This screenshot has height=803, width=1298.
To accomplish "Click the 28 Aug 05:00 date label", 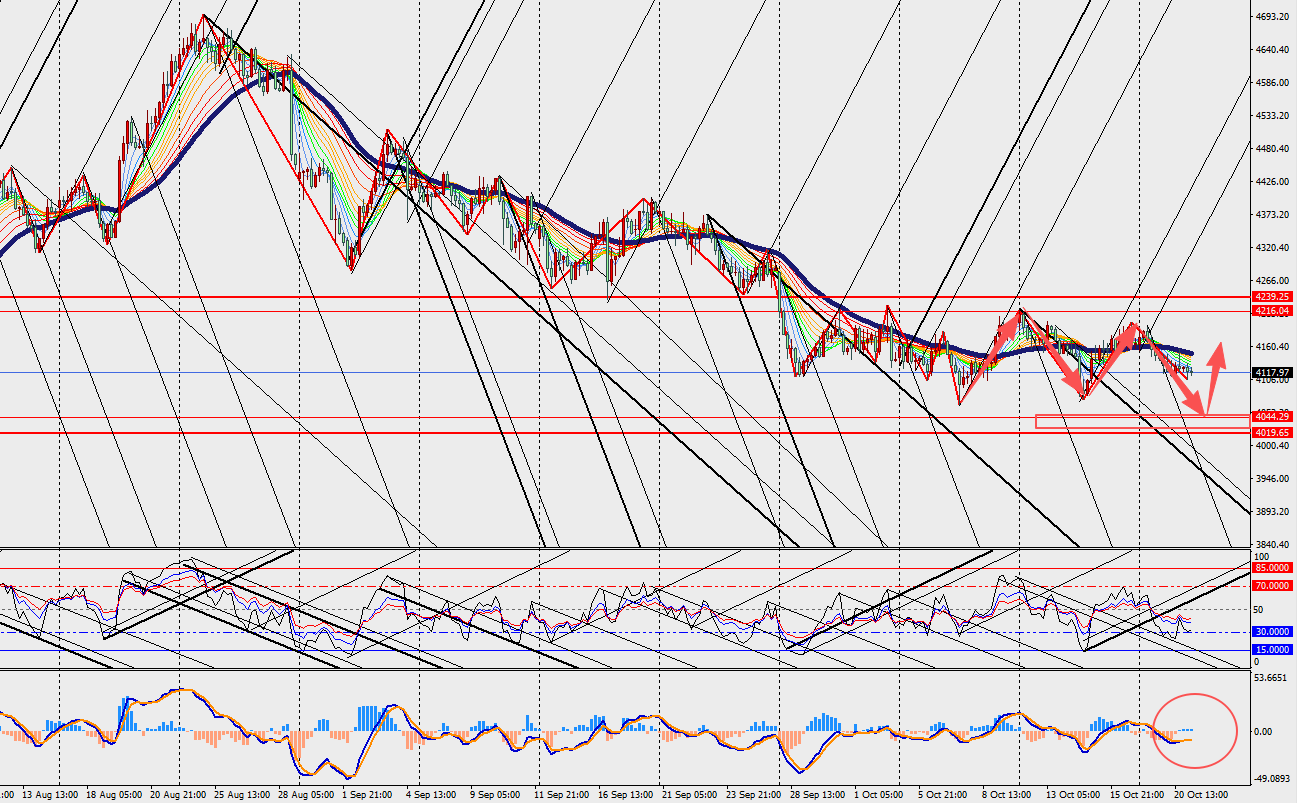I will pyautogui.click(x=307, y=795).
